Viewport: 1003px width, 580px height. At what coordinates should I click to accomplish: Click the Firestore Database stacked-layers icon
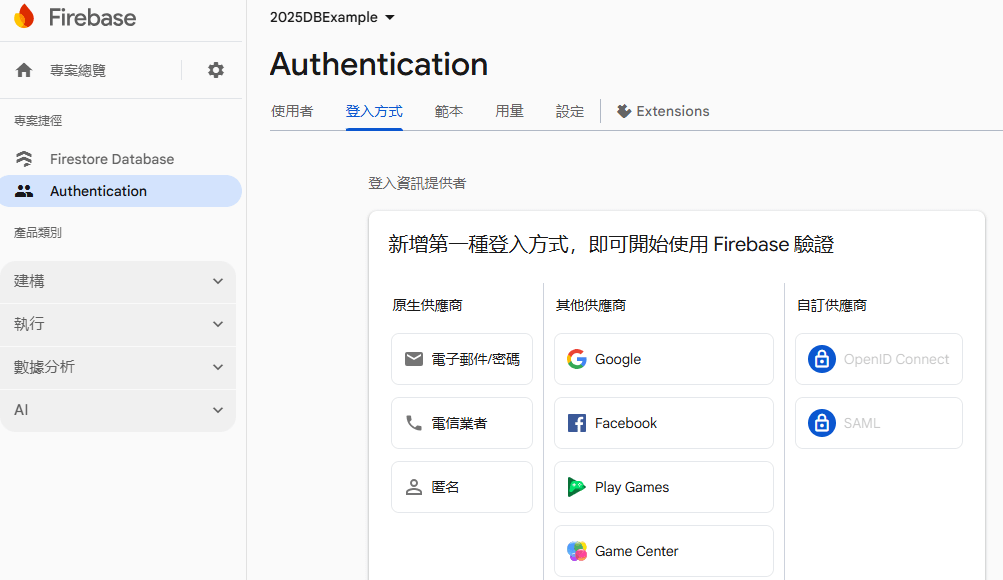24,159
